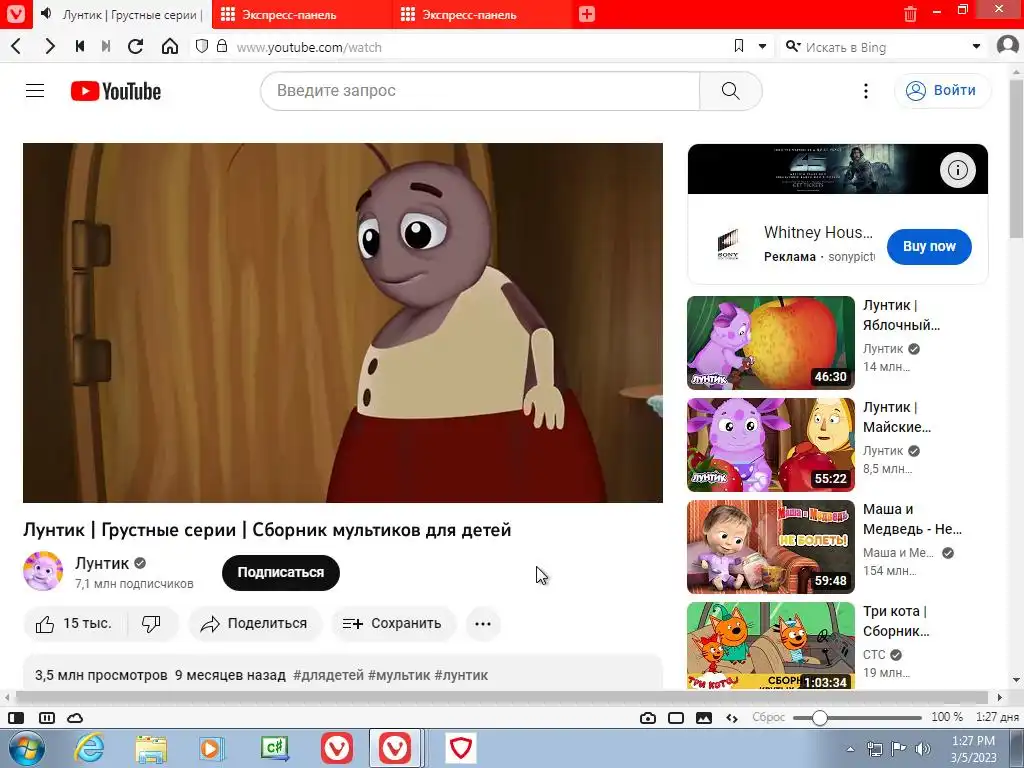1024x768 pixels.
Task: Switch to the first Экспресс-панель tab
Action: tap(302, 14)
